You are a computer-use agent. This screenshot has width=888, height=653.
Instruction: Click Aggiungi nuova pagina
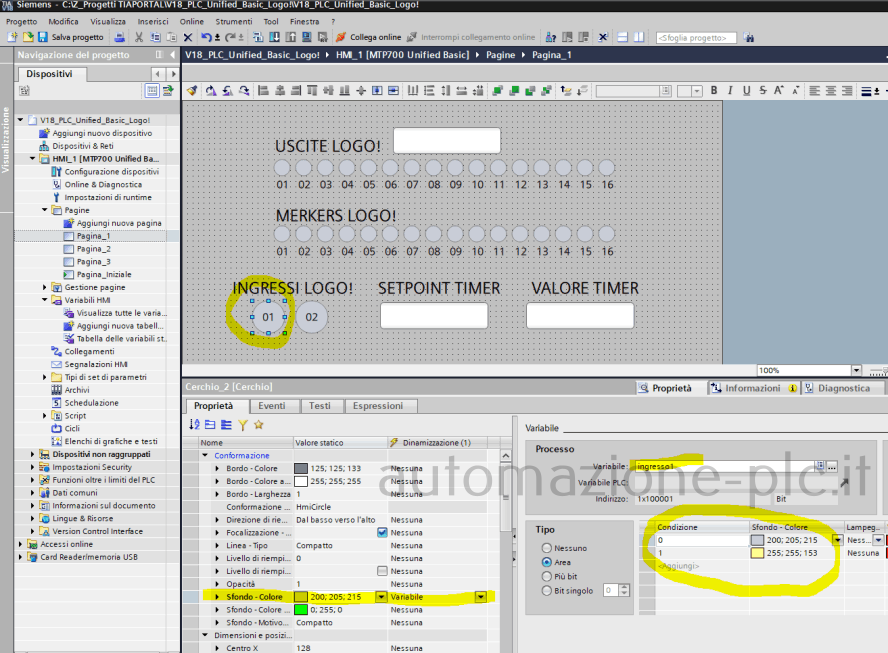119,223
